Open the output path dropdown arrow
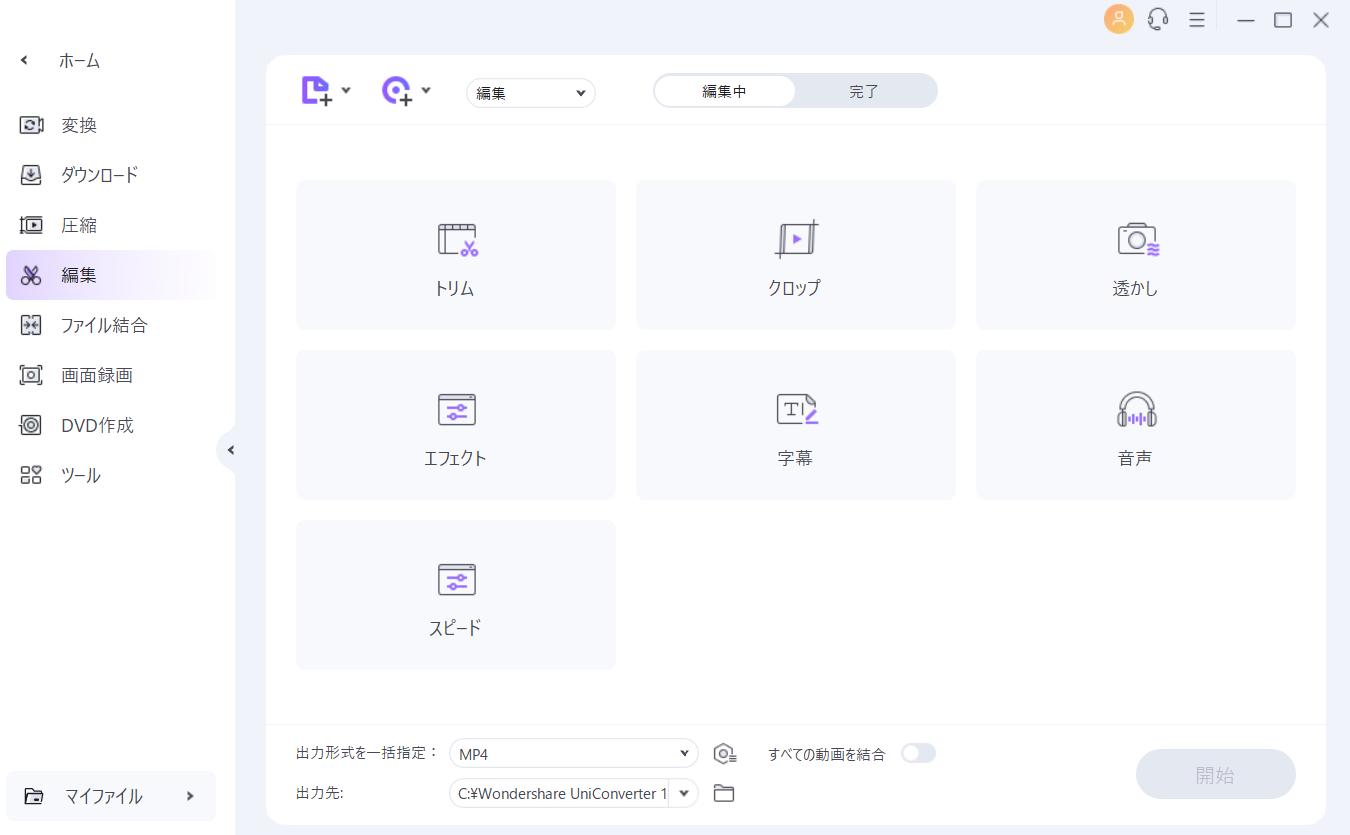1350x835 pixels. 684,793
